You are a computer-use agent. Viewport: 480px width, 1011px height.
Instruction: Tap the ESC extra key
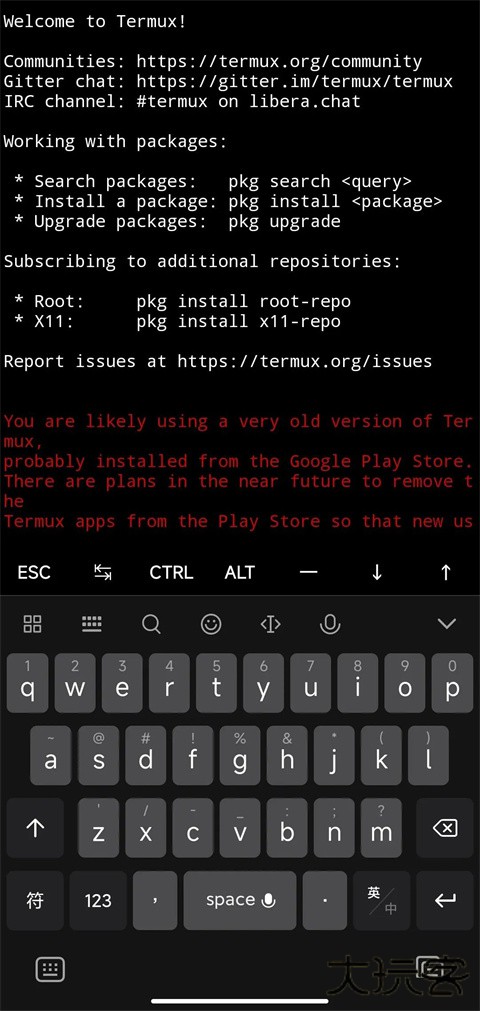tap(34, 572)
